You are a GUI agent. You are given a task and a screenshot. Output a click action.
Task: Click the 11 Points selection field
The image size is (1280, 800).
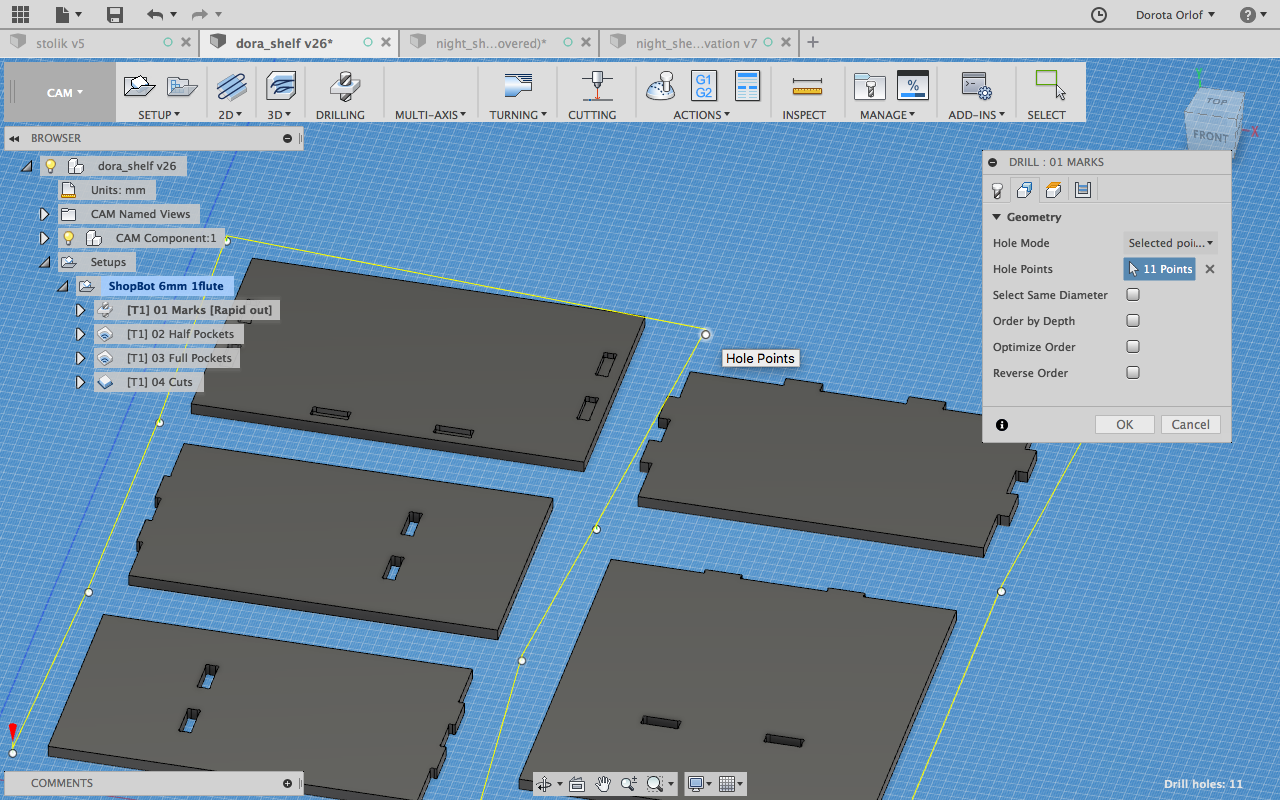[x=1159, y=269]
